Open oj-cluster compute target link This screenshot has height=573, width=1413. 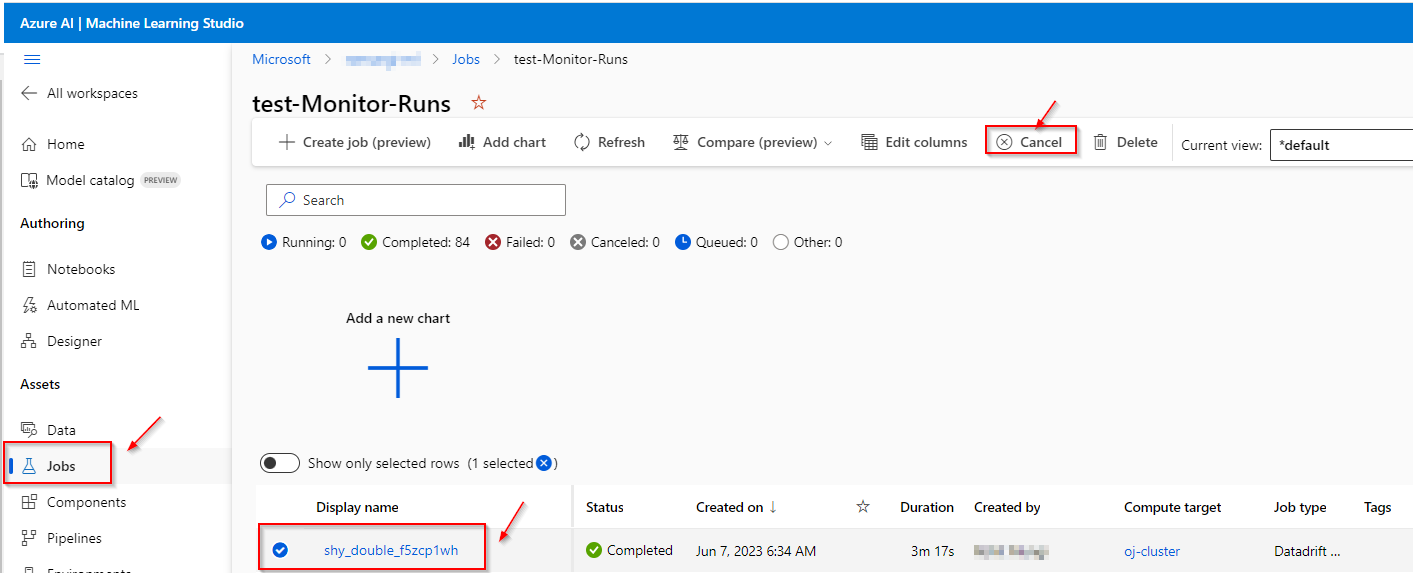pos(1152,551)
